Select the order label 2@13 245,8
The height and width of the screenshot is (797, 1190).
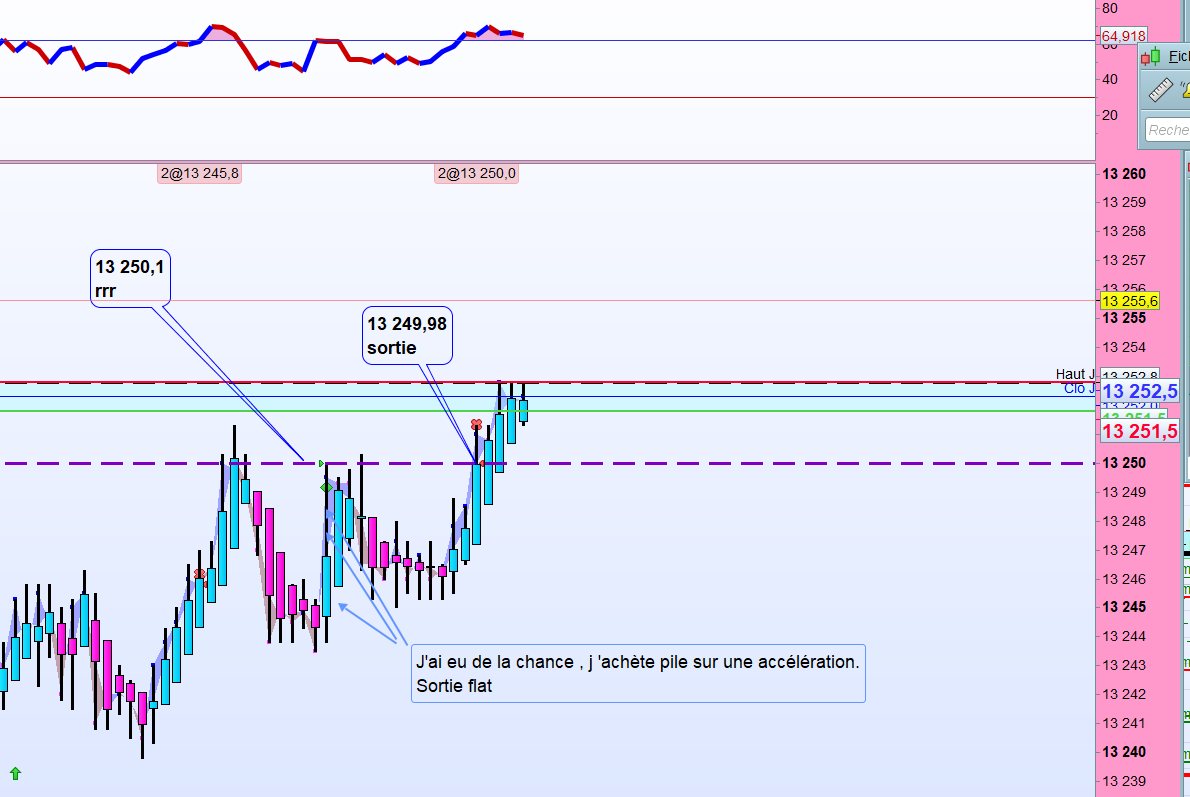[200, 173]
